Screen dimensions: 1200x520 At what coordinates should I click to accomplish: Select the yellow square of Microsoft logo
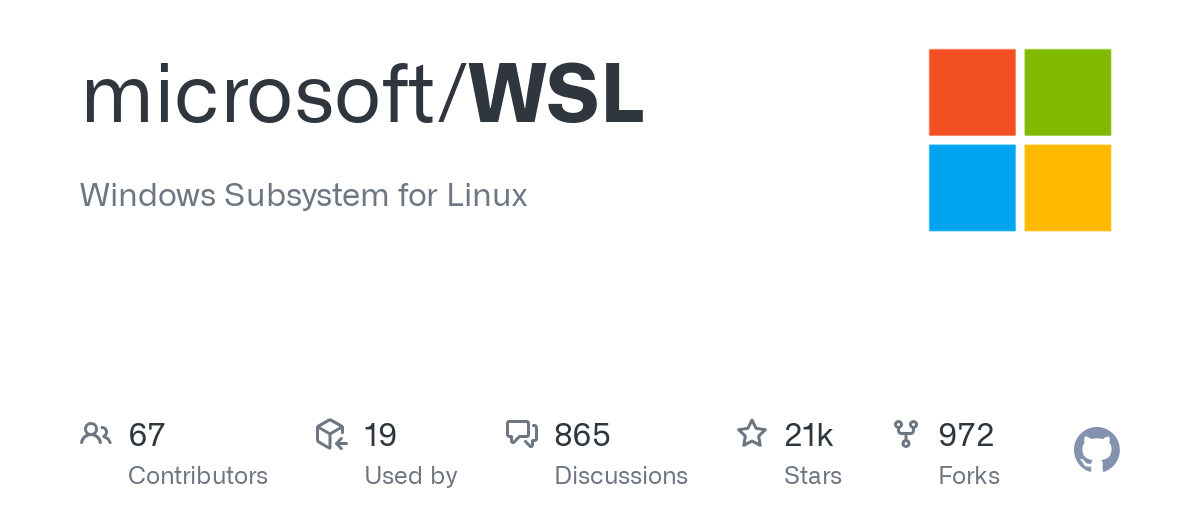click(x=1068, y=188)
